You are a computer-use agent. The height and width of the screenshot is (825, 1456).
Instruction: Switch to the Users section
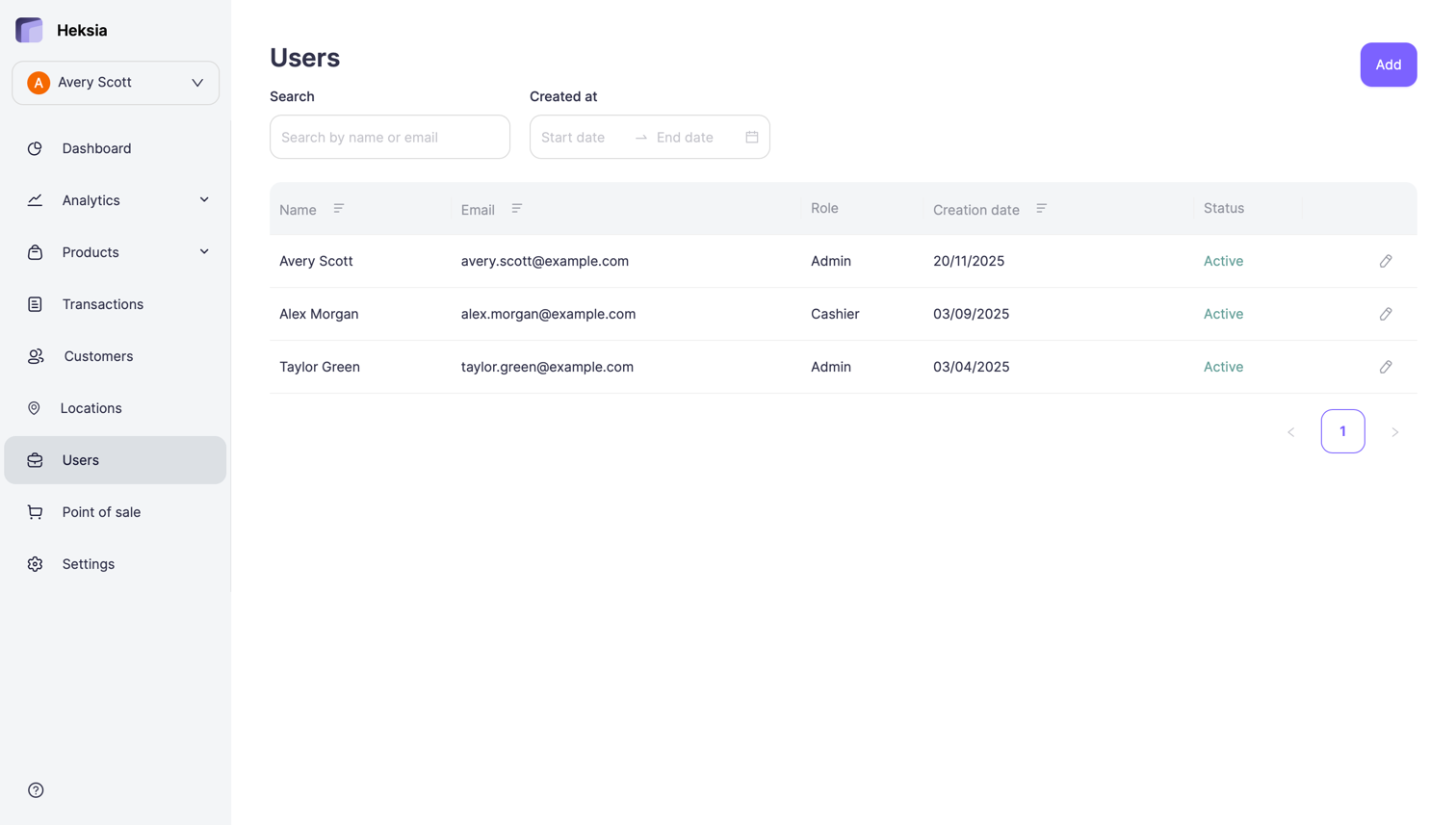(81, 459)
